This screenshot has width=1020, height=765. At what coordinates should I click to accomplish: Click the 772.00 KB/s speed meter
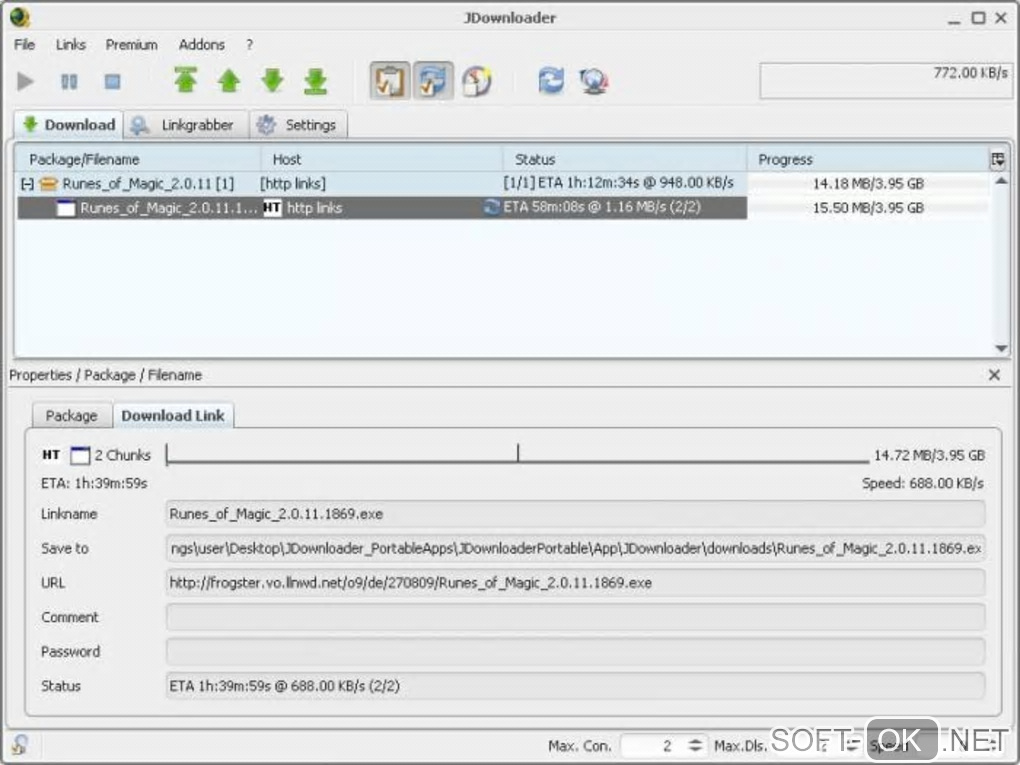coord(885,81)
